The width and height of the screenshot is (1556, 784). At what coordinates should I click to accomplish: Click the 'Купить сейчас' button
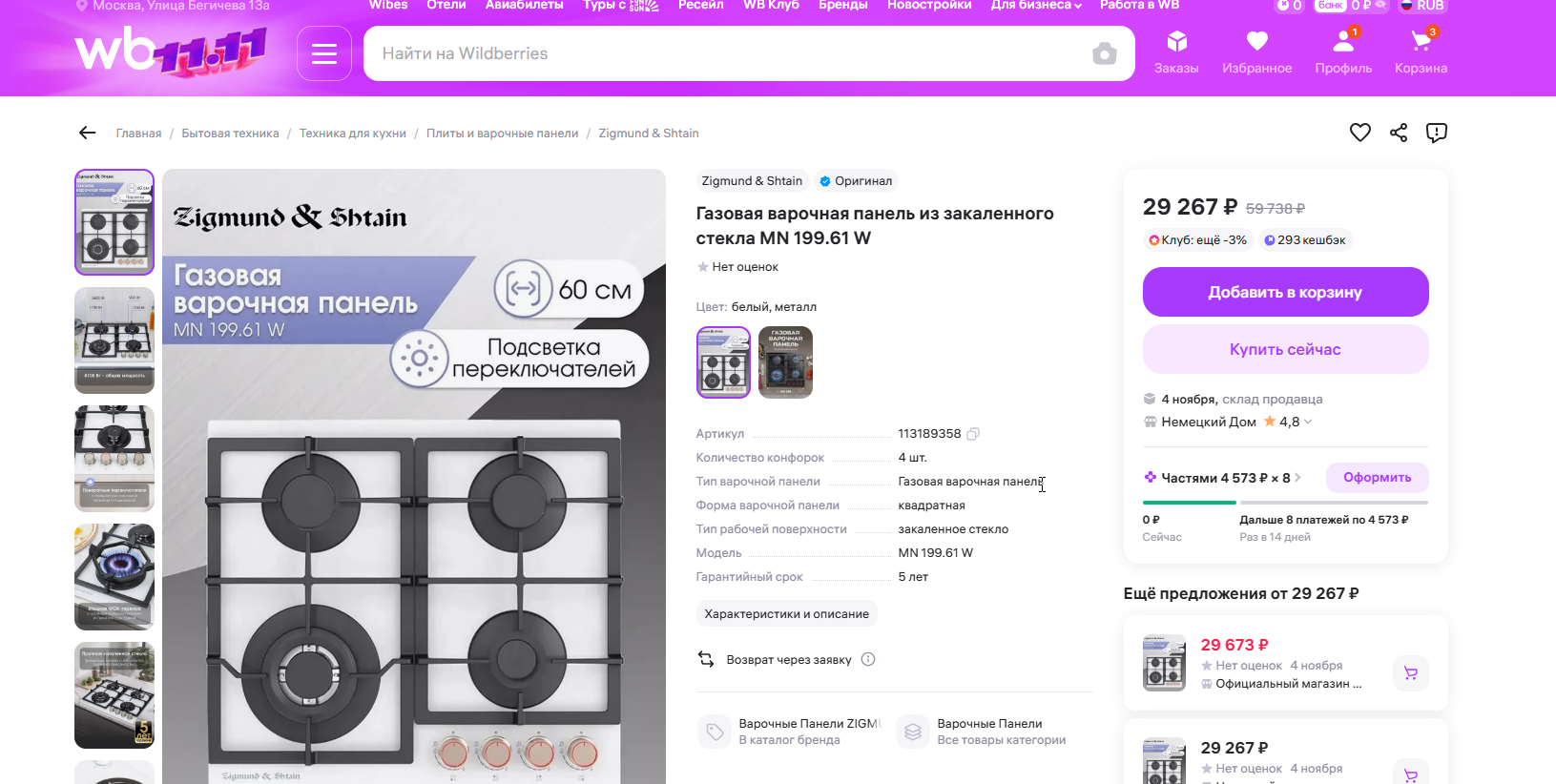pyautogui.click(x=1285, y=349)
